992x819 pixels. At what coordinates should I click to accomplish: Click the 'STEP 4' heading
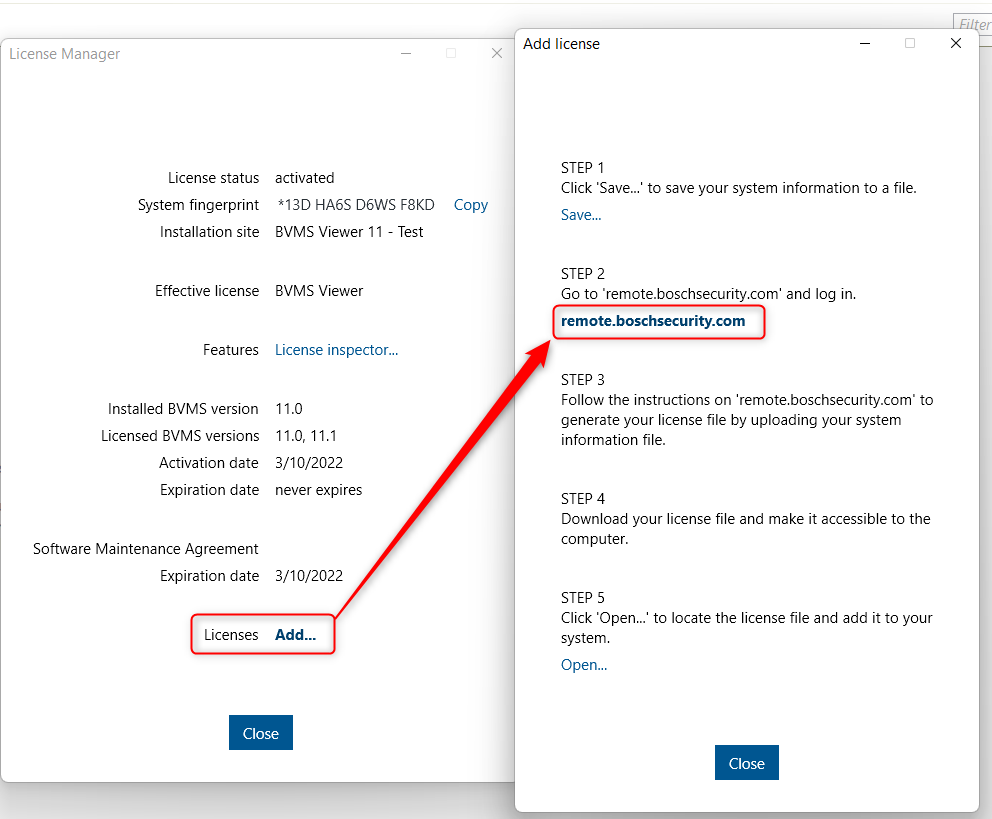point(583,499)
